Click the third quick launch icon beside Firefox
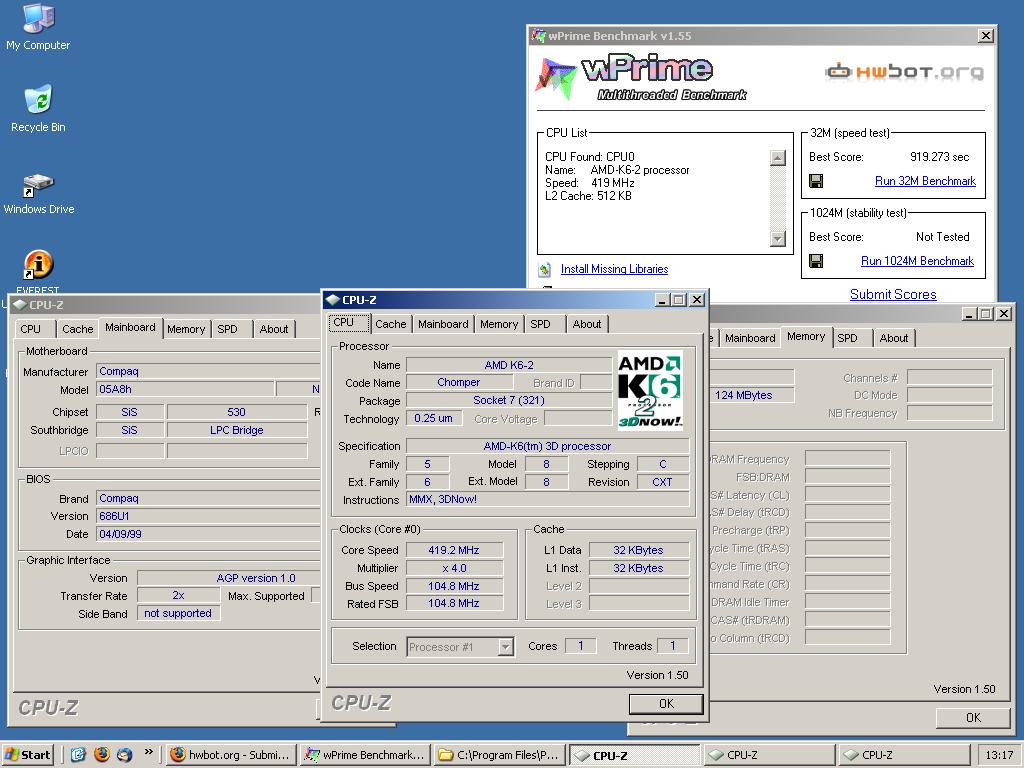The width and height of the screenshot is (1024, 768). point(124,754)
